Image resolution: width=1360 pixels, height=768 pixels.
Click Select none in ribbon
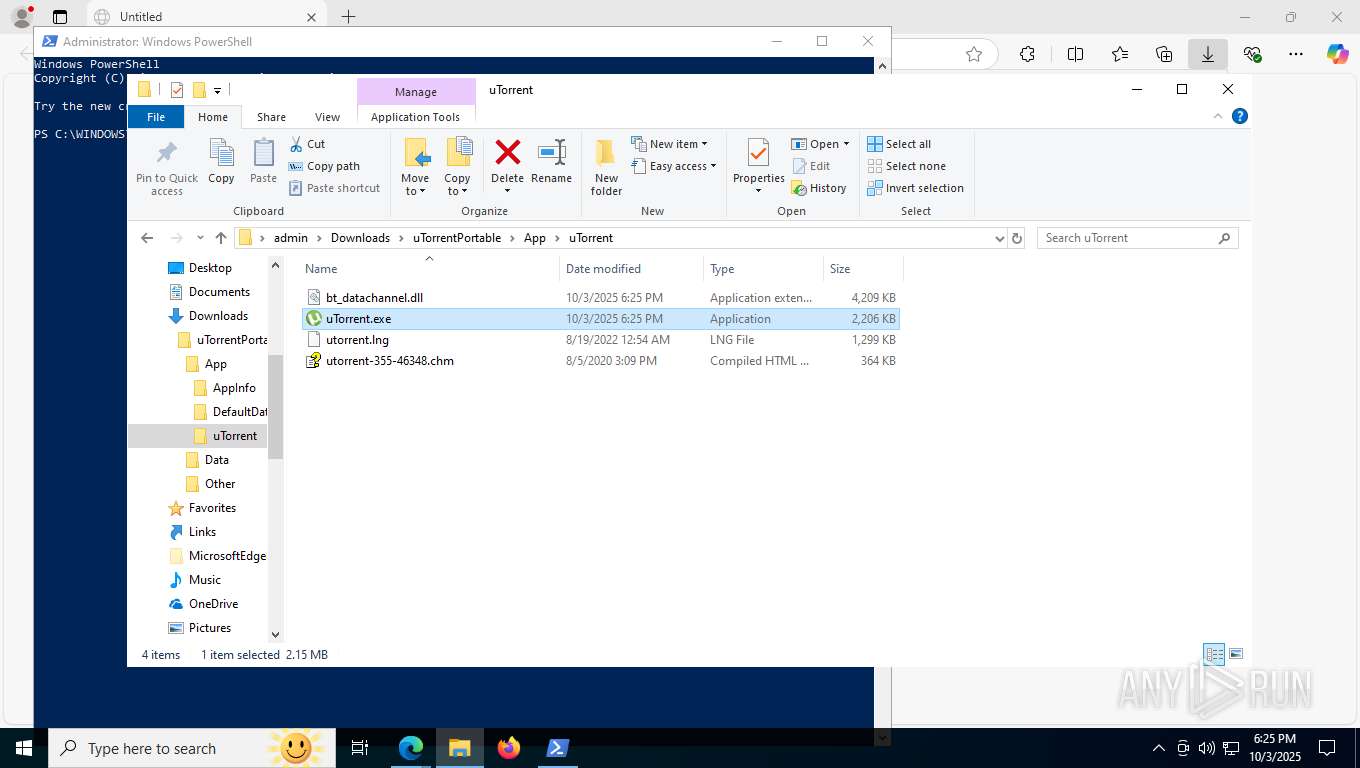tap(906, 166)
